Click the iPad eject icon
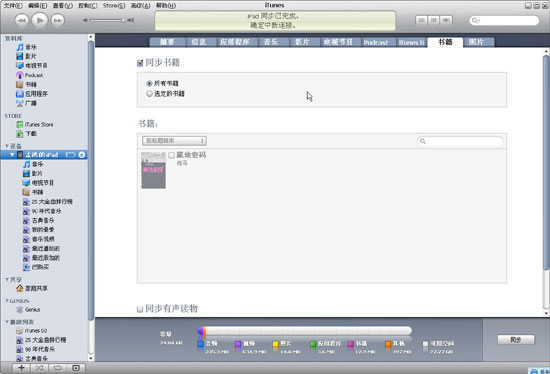This screenshot has height=374, width=550. 82,155
